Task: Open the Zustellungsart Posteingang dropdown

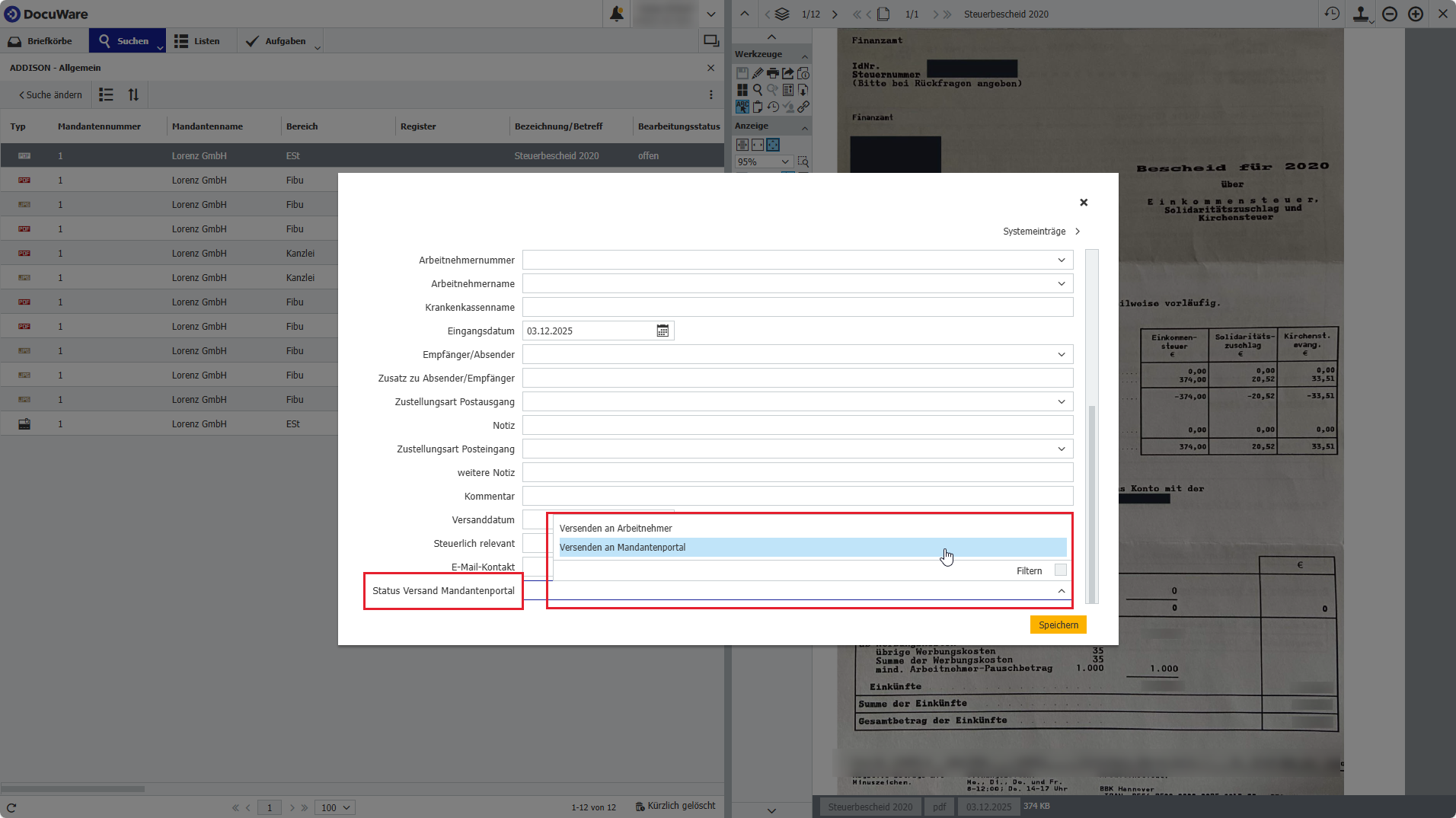Action: 1062,449
